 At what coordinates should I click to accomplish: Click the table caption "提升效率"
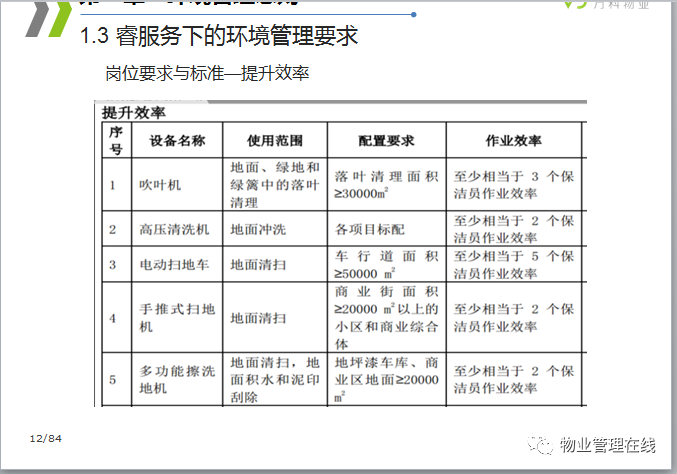point(133,113)
